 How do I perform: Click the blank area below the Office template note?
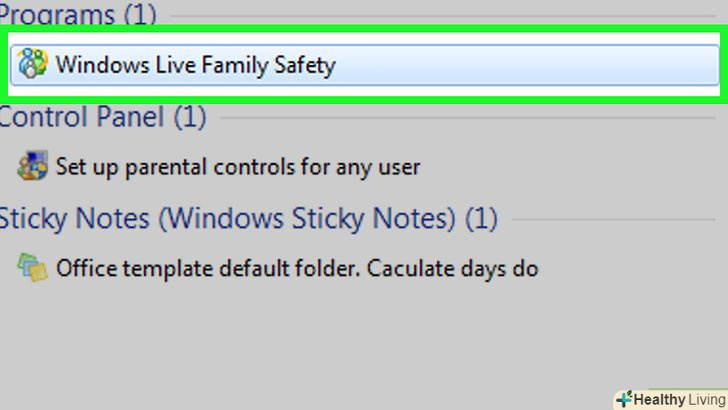coord(300,340)
